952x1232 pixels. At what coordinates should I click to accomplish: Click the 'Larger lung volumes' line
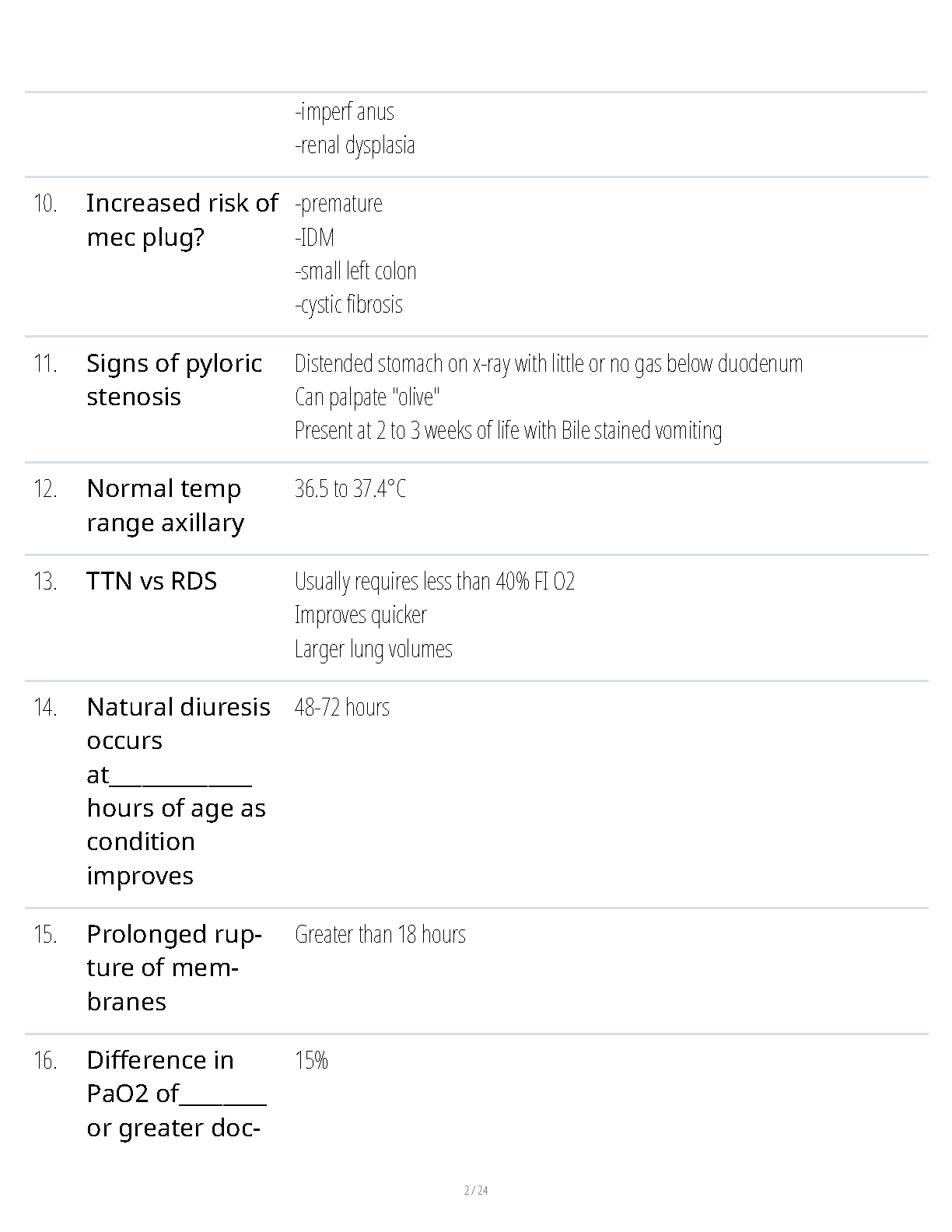[373, 649]
